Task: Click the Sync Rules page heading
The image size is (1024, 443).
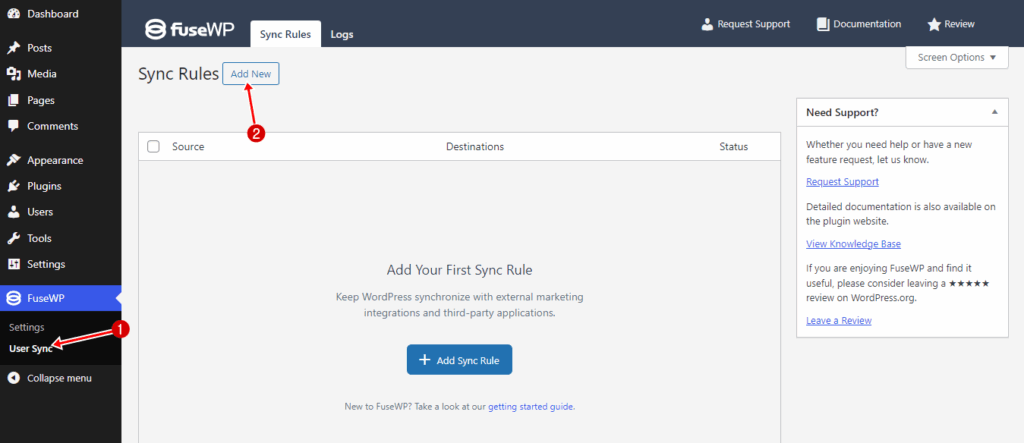Action: (178, 74)
